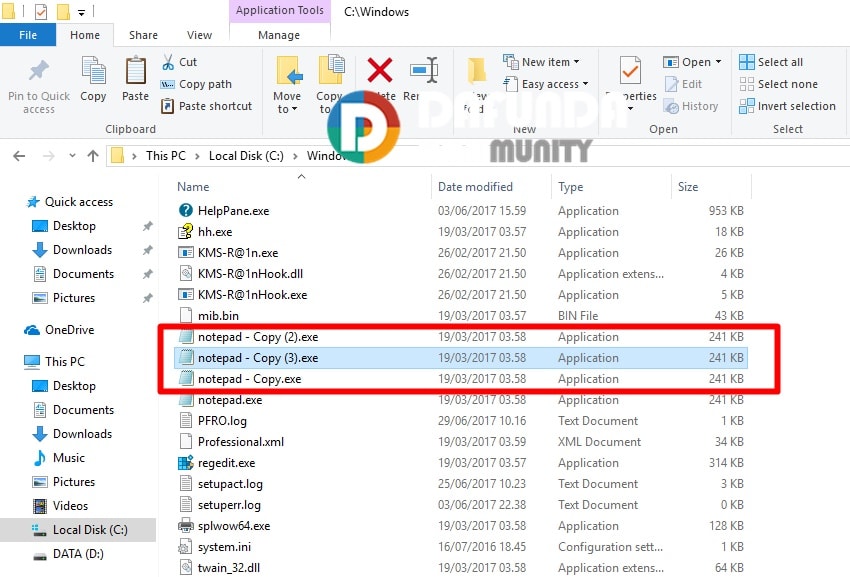
Task: Switch to the Share ribbon tab
Action: (142, 35)
